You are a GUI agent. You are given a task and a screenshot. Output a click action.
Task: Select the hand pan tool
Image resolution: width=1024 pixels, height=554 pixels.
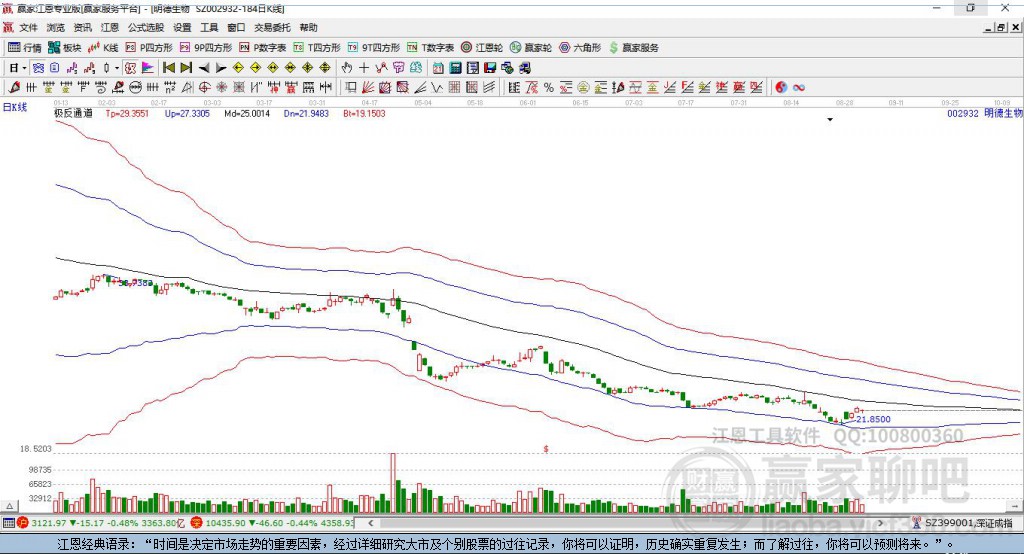point(347,68)
